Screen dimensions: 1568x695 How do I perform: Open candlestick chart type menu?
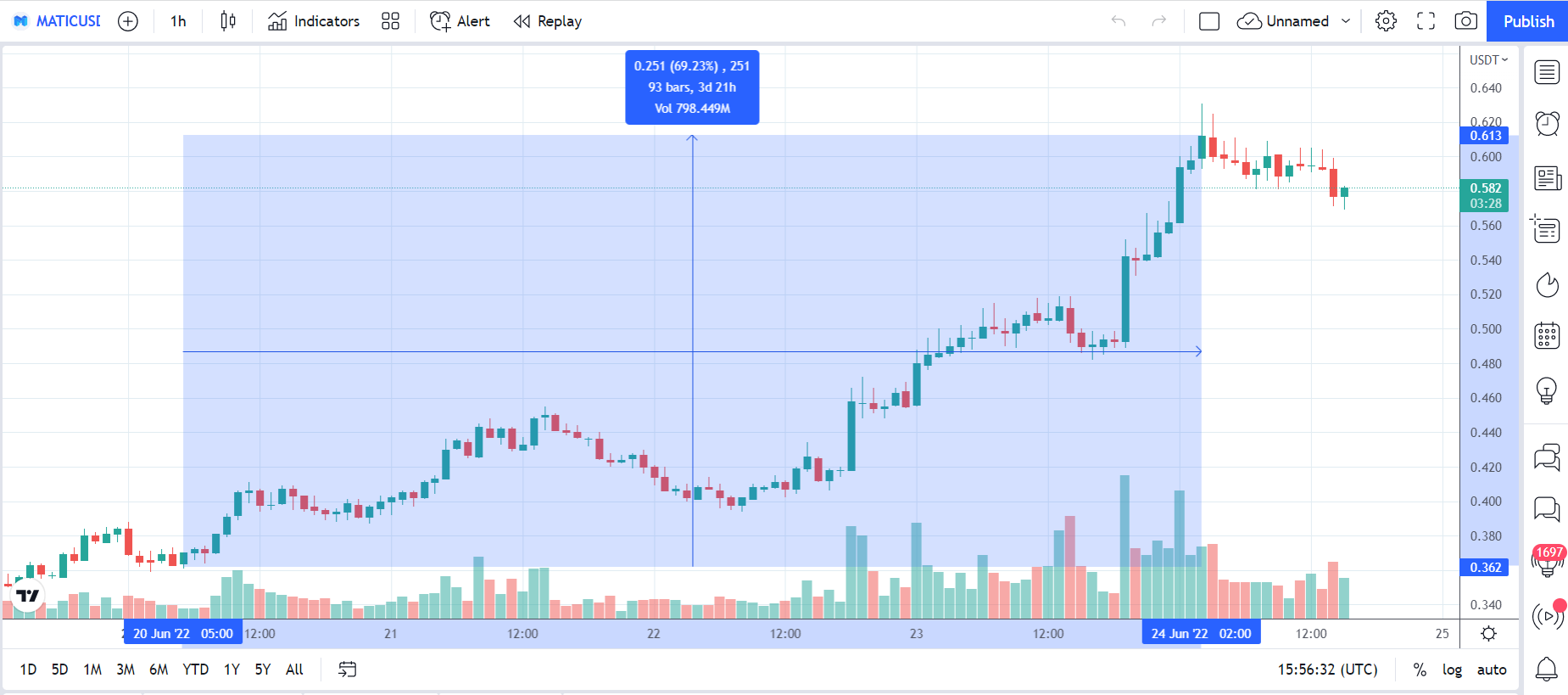pyautogui.click(x=228, y=21)
